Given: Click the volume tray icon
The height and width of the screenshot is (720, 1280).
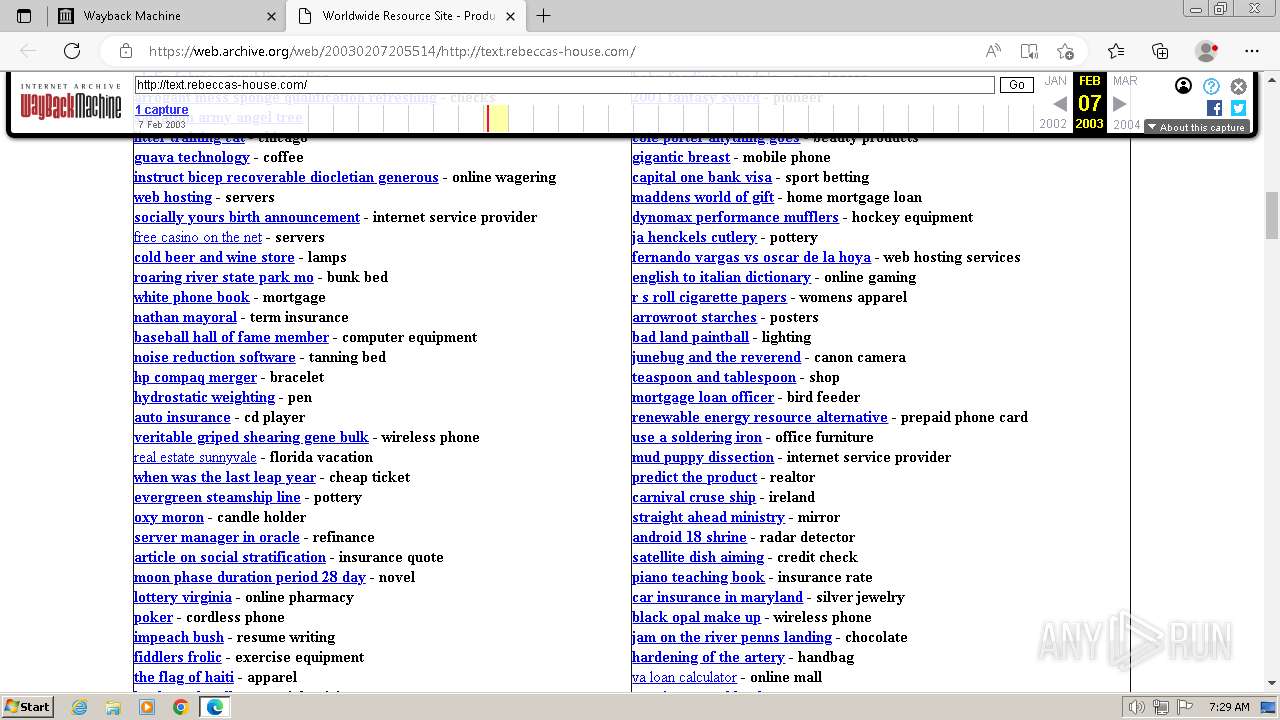Looking at the screenshot, I should 1136,707.
